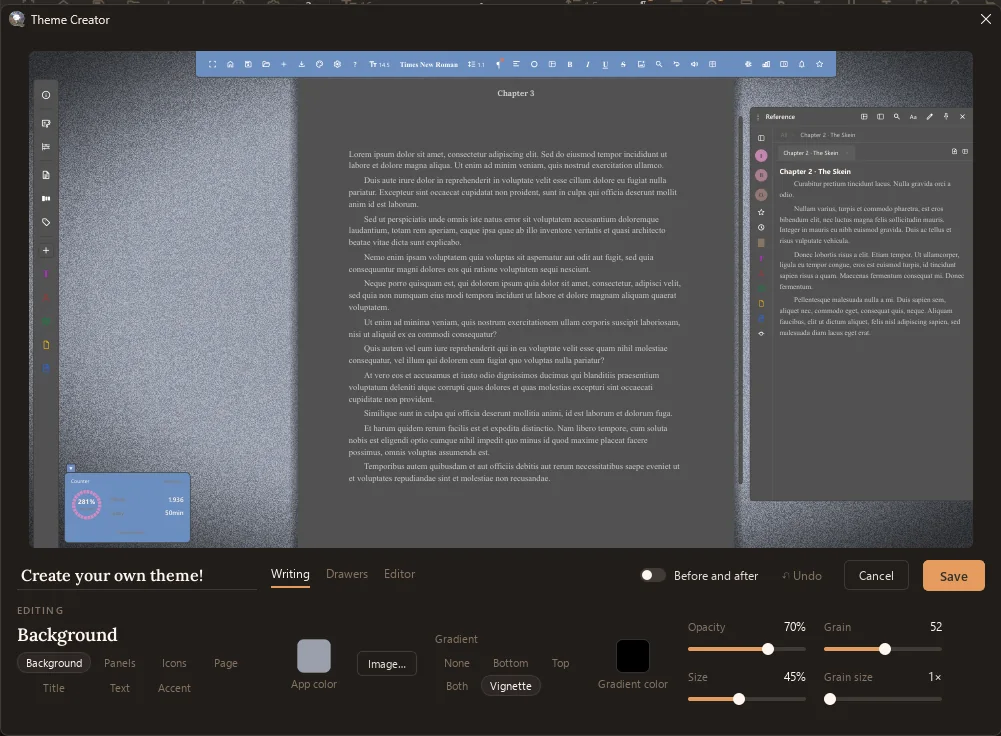1001x736 pixels.
Task: Select the Bottom gradient option
Action: (511, 663)
